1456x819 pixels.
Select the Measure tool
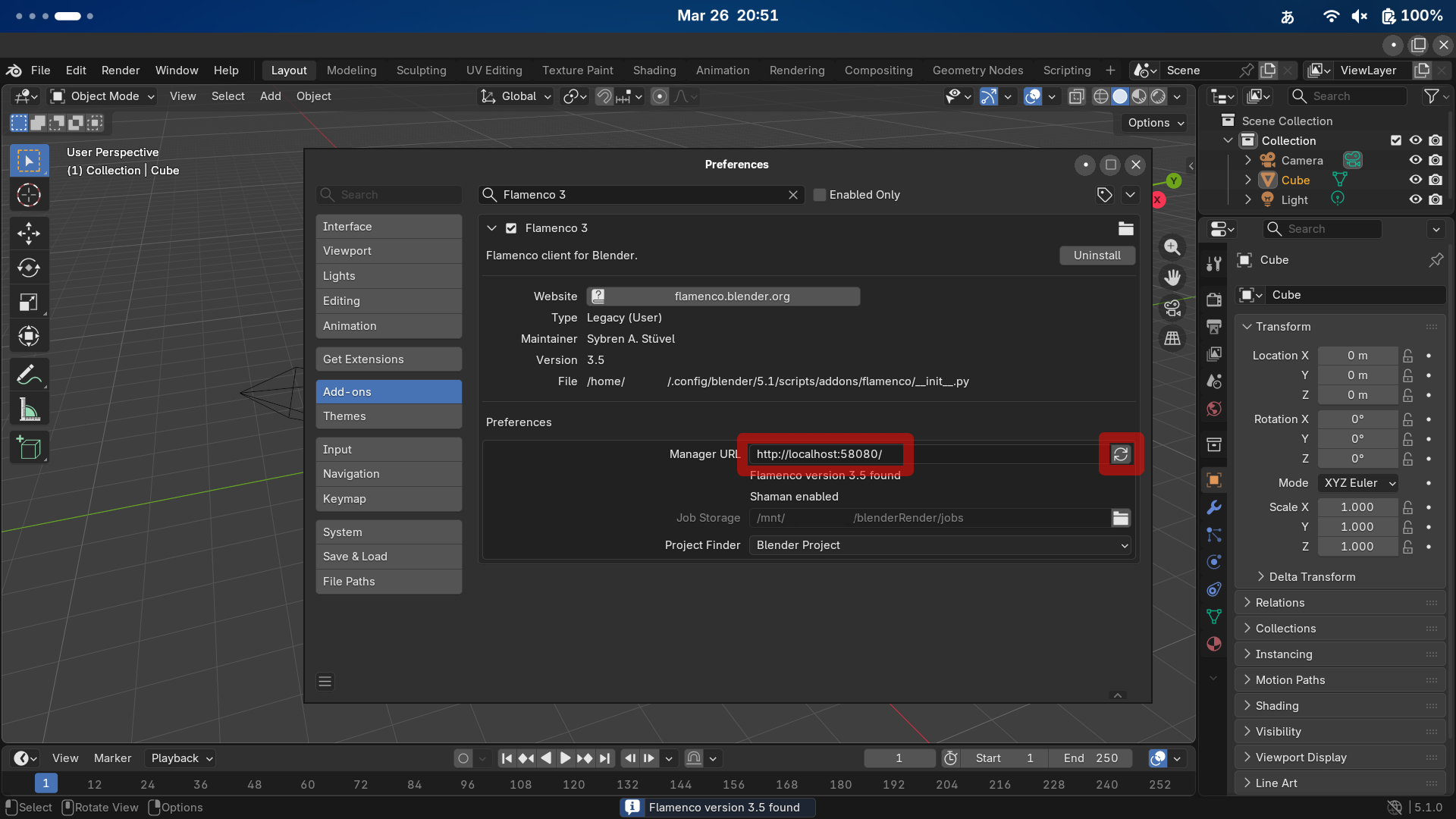pyautogui.click(x=29, y=409)
